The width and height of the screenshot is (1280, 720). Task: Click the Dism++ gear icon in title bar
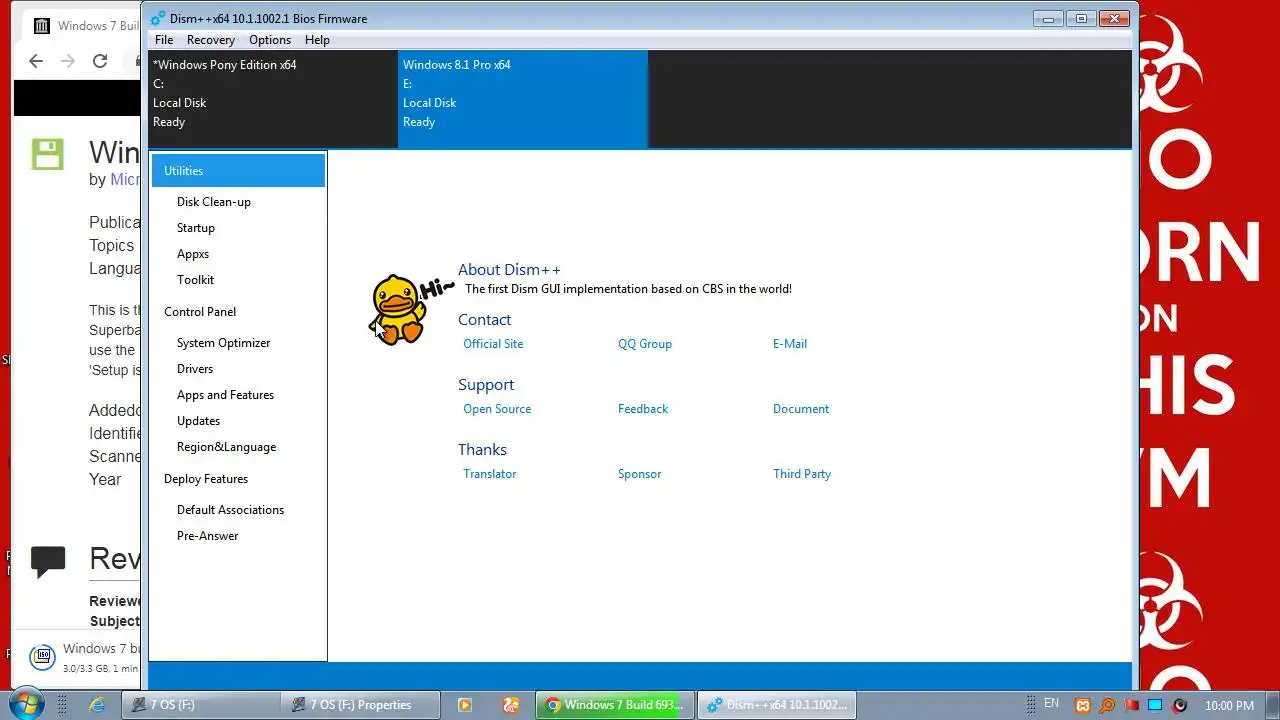(x=158, y=18)
